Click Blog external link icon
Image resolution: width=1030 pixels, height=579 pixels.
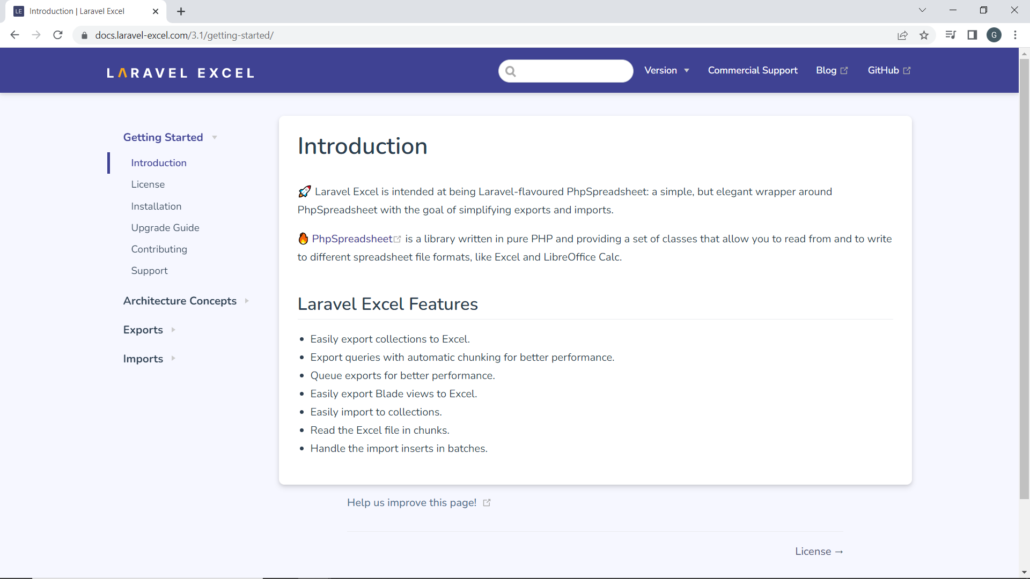click(x=844, y=71)
